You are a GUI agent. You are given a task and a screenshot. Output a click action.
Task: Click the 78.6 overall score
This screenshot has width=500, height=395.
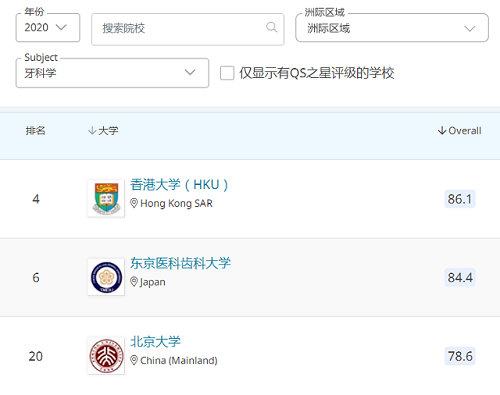(460, 356)
